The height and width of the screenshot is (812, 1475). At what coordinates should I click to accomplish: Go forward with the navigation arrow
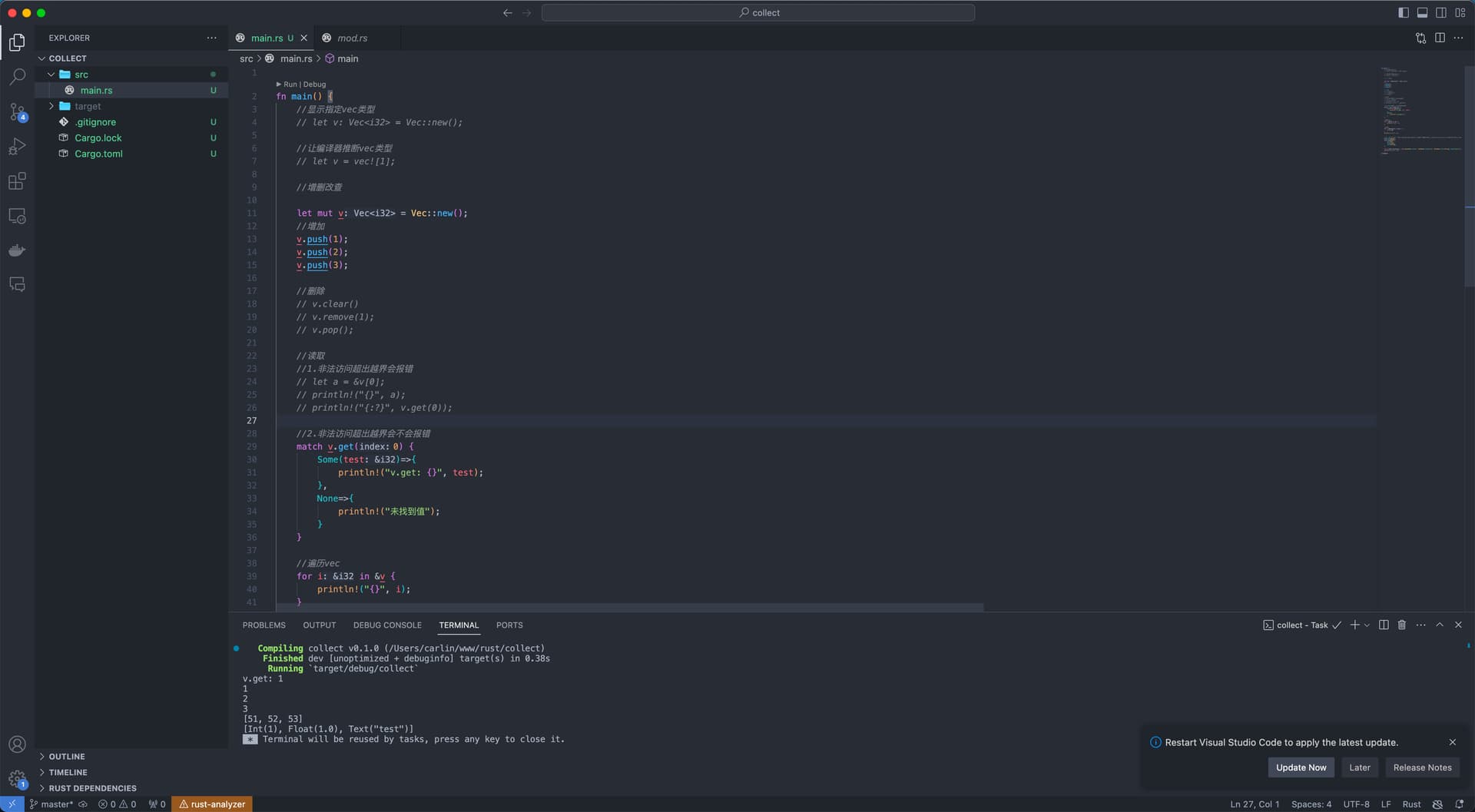pos(527,12)
